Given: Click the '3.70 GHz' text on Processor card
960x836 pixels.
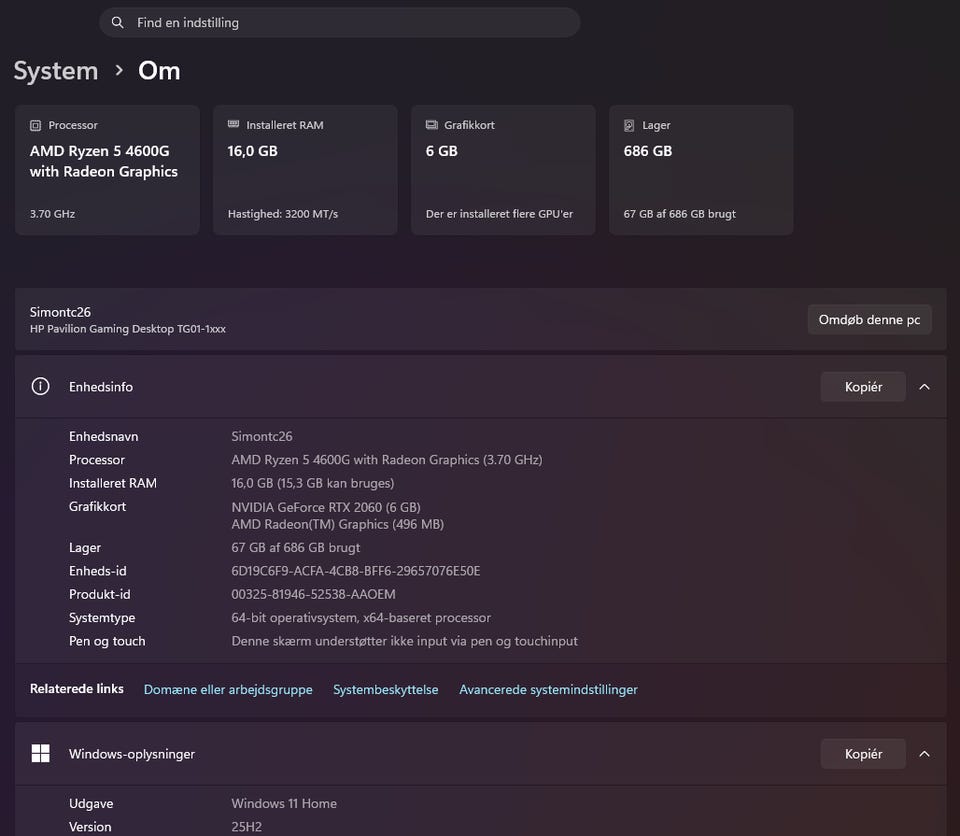Looking at the screenshot, I should pos(53,214).
